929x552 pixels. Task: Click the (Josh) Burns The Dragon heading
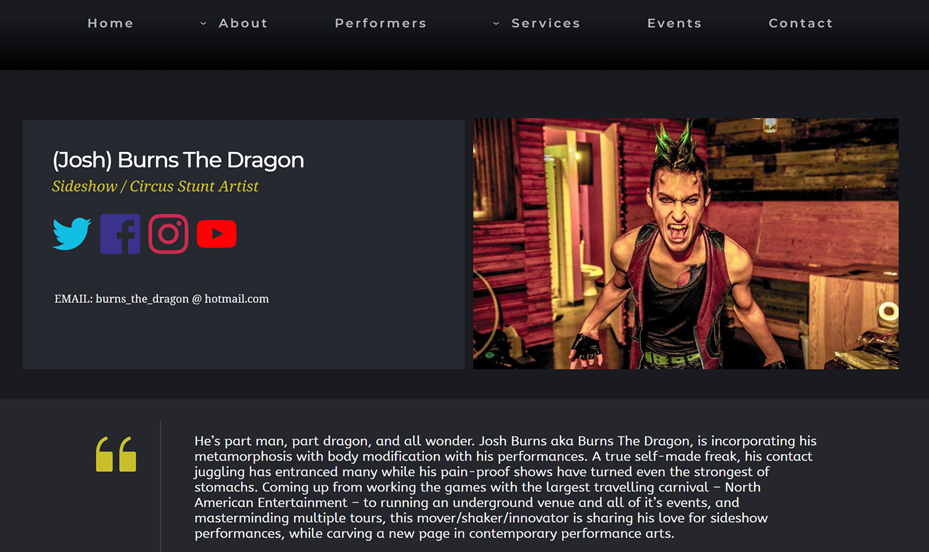tap(178, 160)
